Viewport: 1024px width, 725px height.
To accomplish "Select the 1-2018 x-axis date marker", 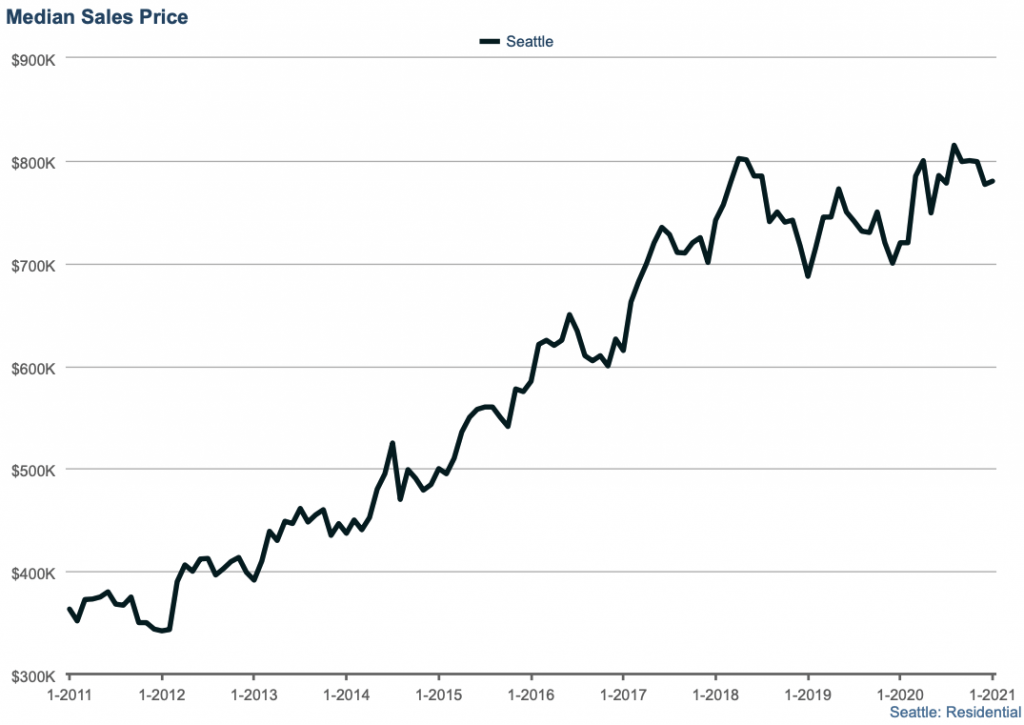I will [x=716, y=692].
